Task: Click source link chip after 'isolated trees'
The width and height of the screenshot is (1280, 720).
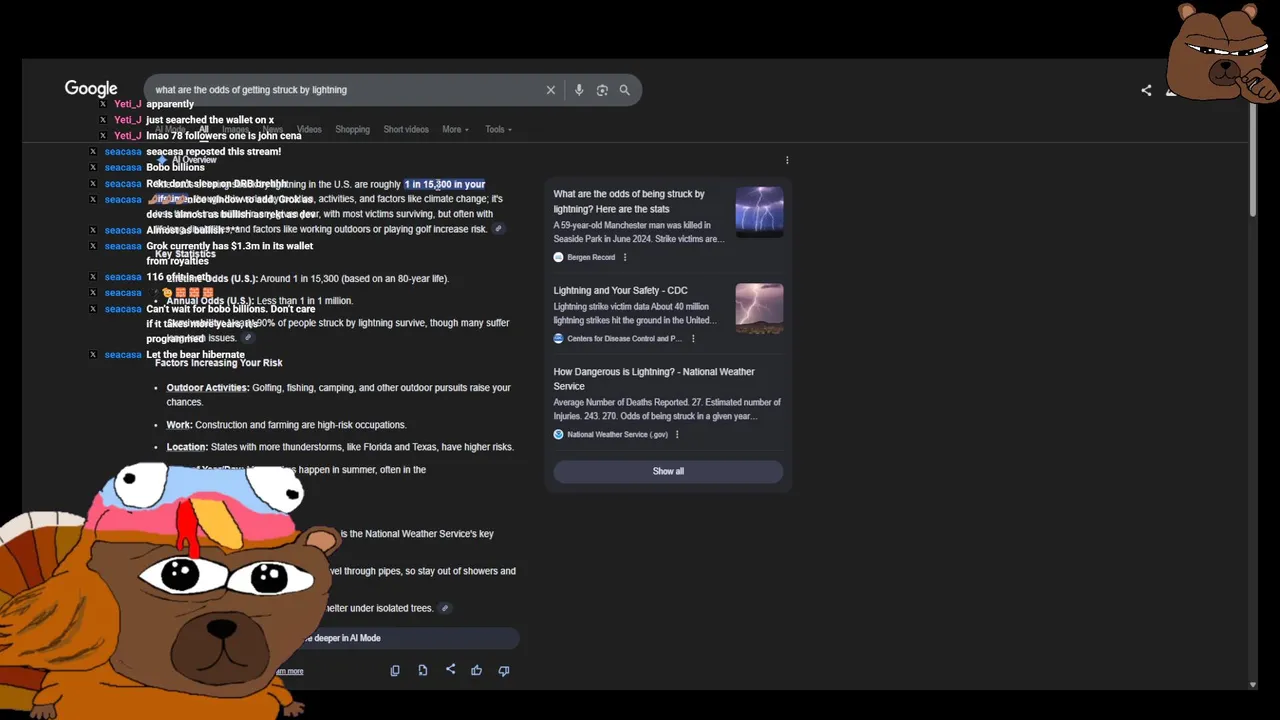Action: tap(445, 608)
